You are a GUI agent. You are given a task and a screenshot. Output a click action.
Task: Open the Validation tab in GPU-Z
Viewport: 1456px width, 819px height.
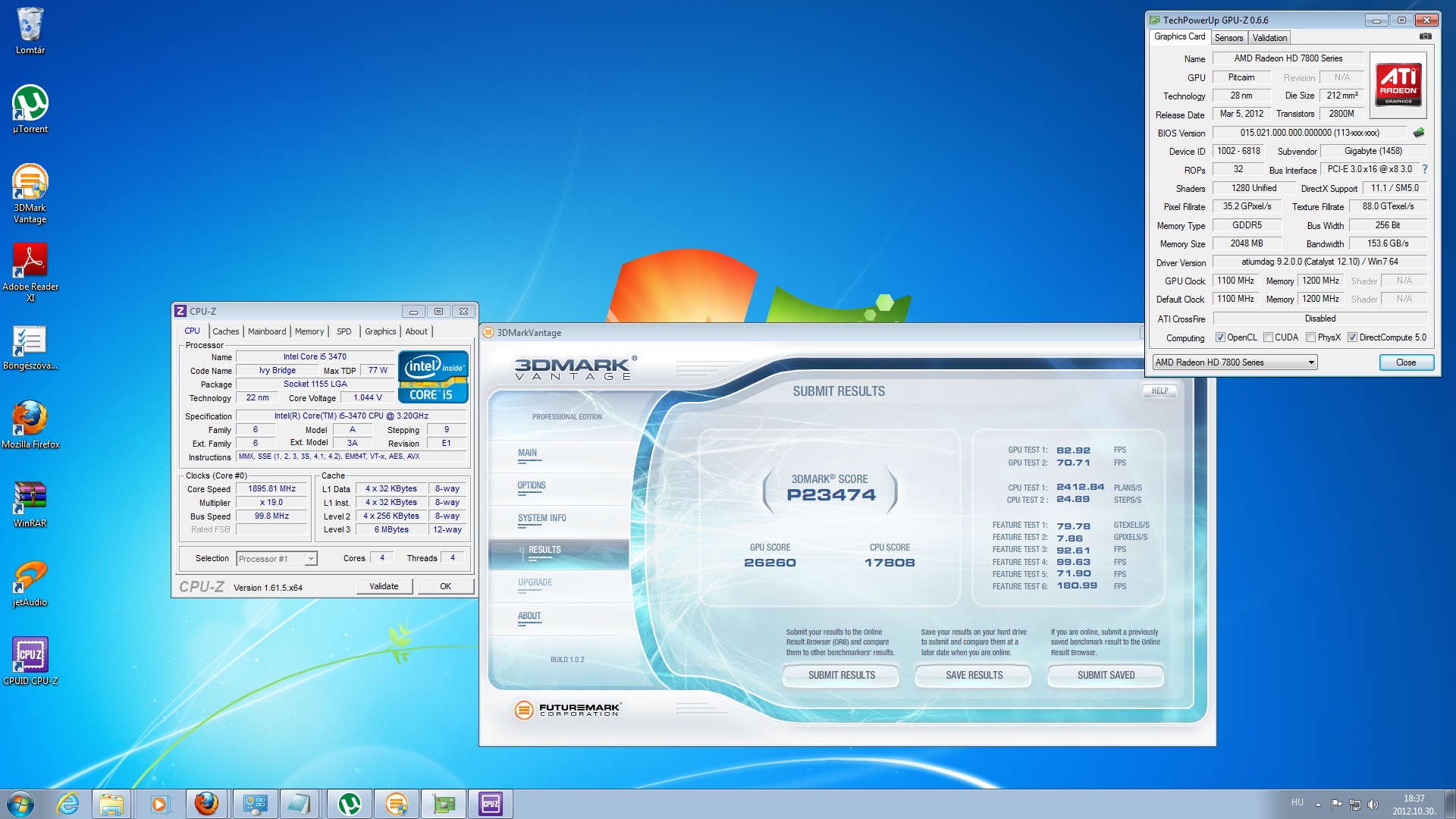pyautogui.click(x=1269, y=38)
